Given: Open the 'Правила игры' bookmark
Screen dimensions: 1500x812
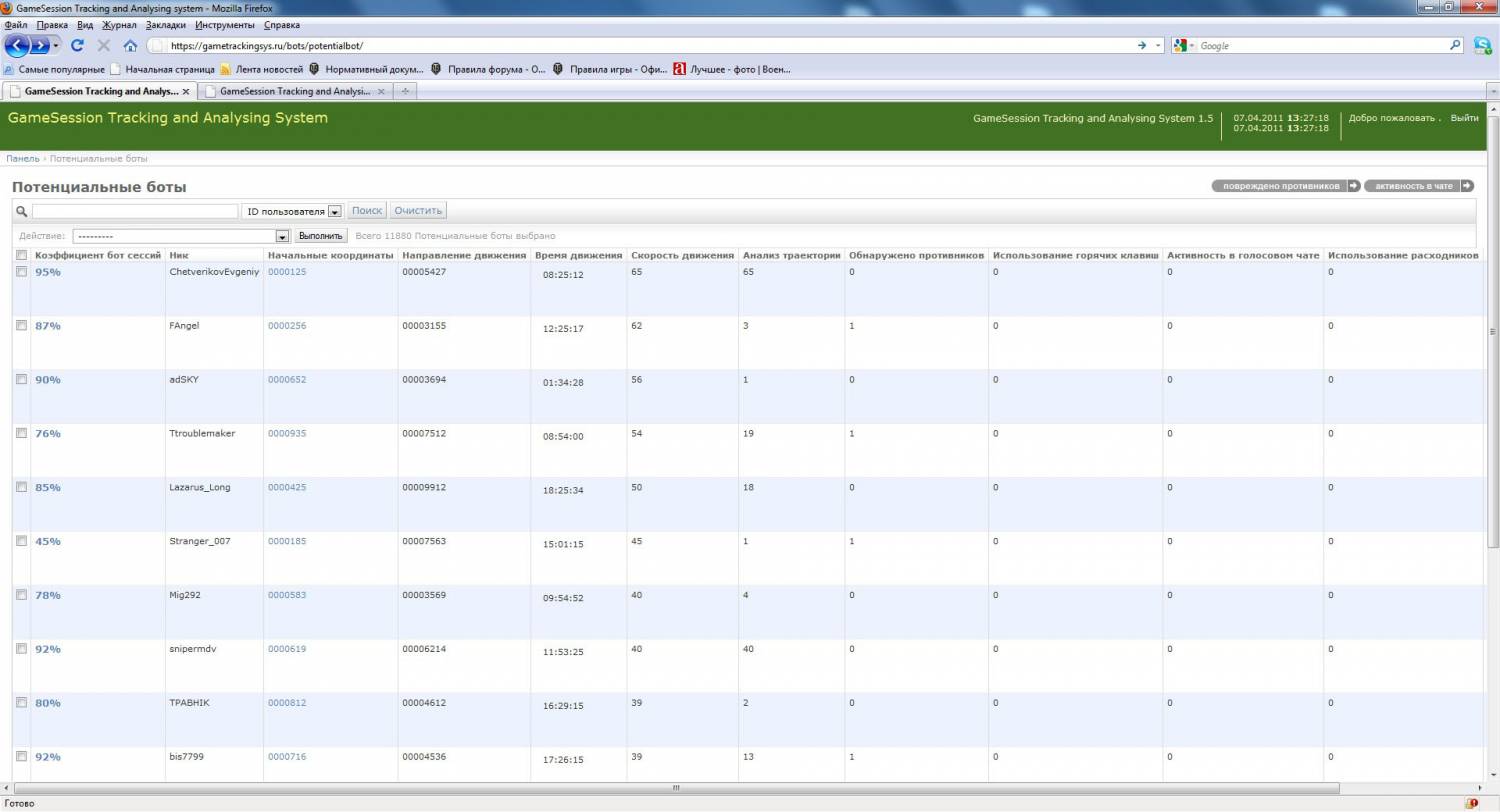Looking at the screenshot, I should pyautogui.click(x=610, y=69).
